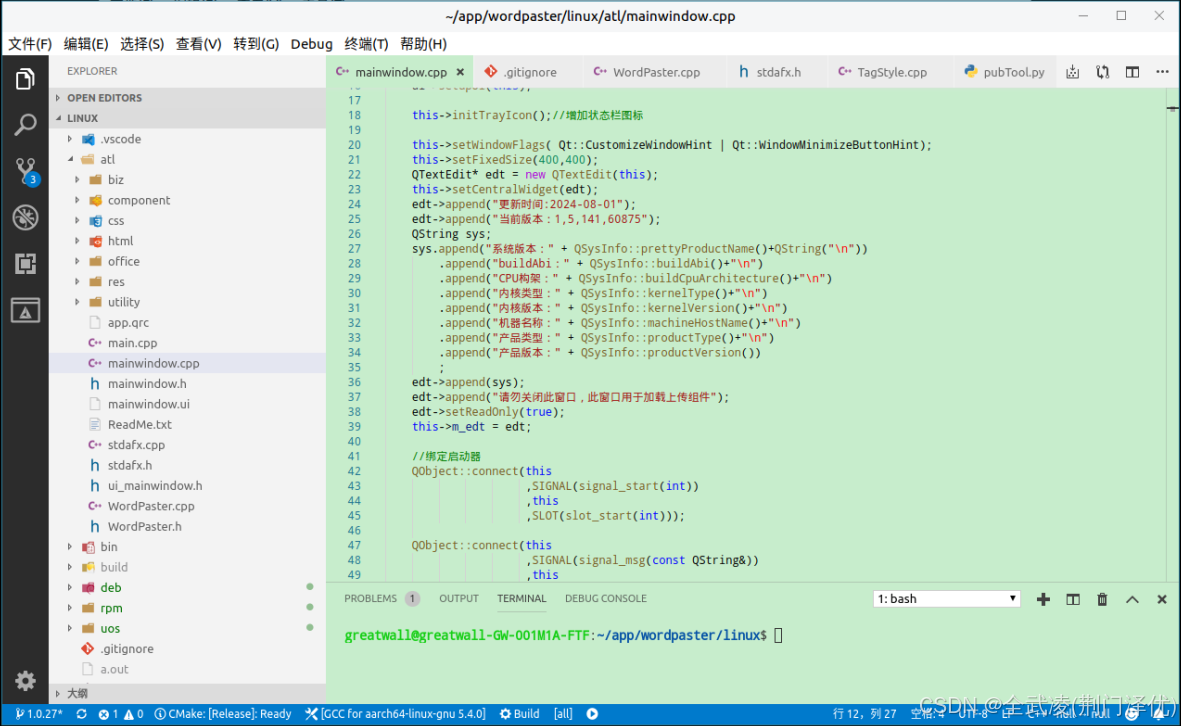The image size is (1181, 726).
Task: Open the 编辑(E) menu
Action: (86, 44)
